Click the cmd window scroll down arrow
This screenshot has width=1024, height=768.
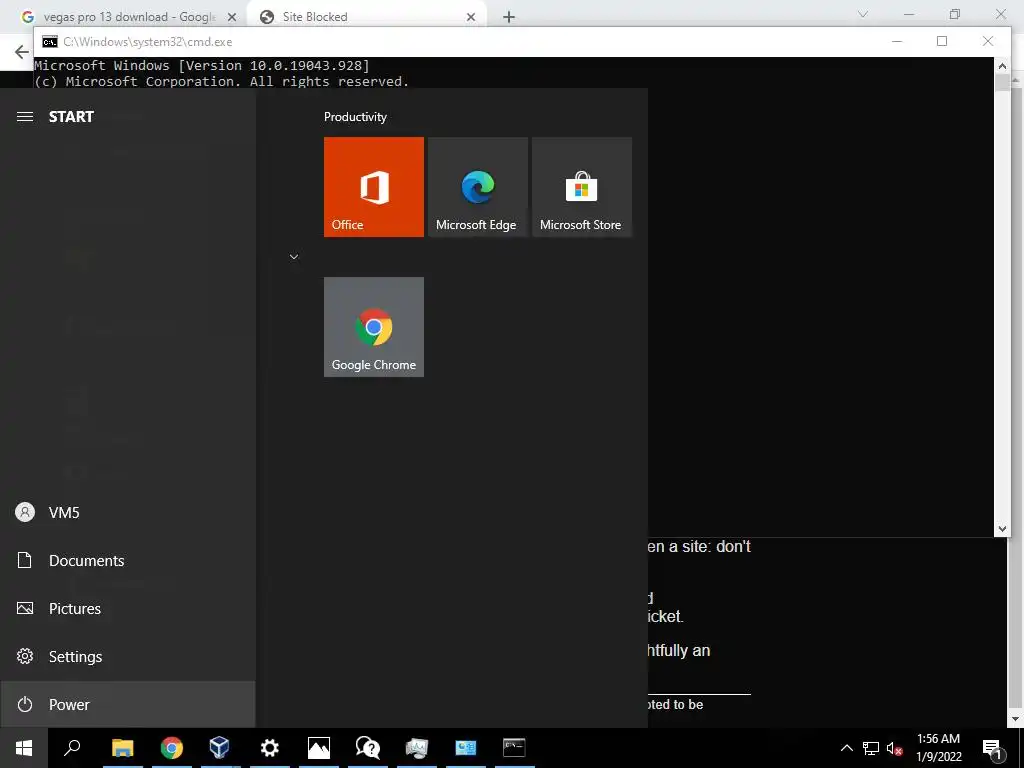click(x=1002, y=529)
